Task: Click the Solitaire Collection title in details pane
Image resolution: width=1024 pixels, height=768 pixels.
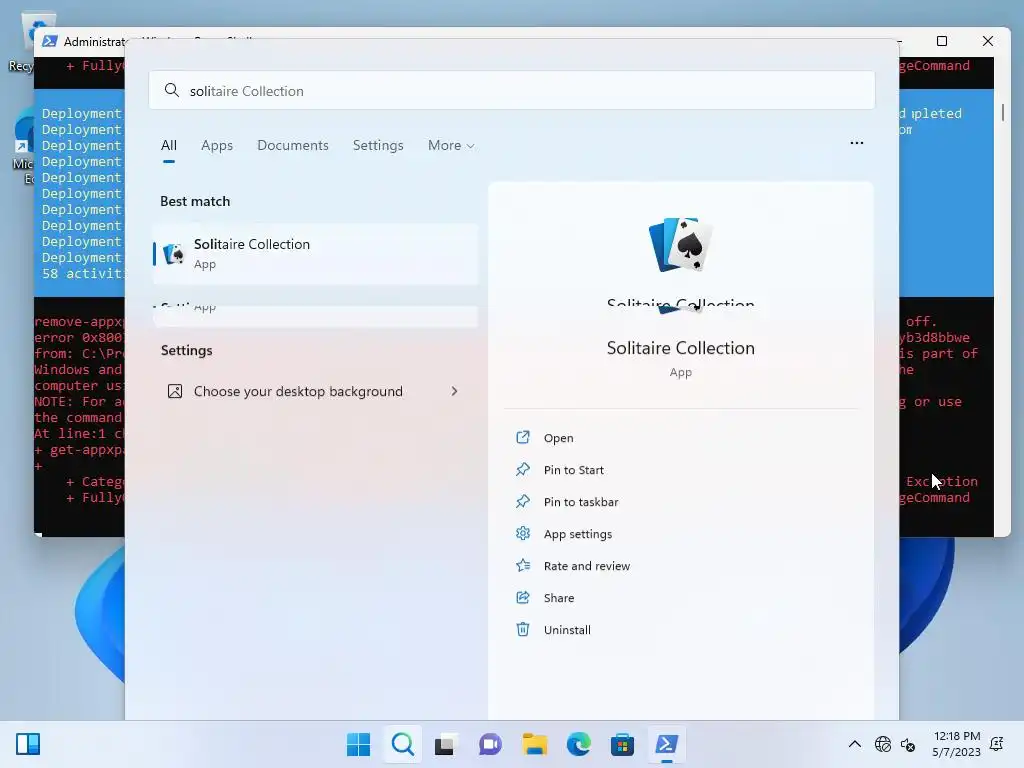Action: 680,347
